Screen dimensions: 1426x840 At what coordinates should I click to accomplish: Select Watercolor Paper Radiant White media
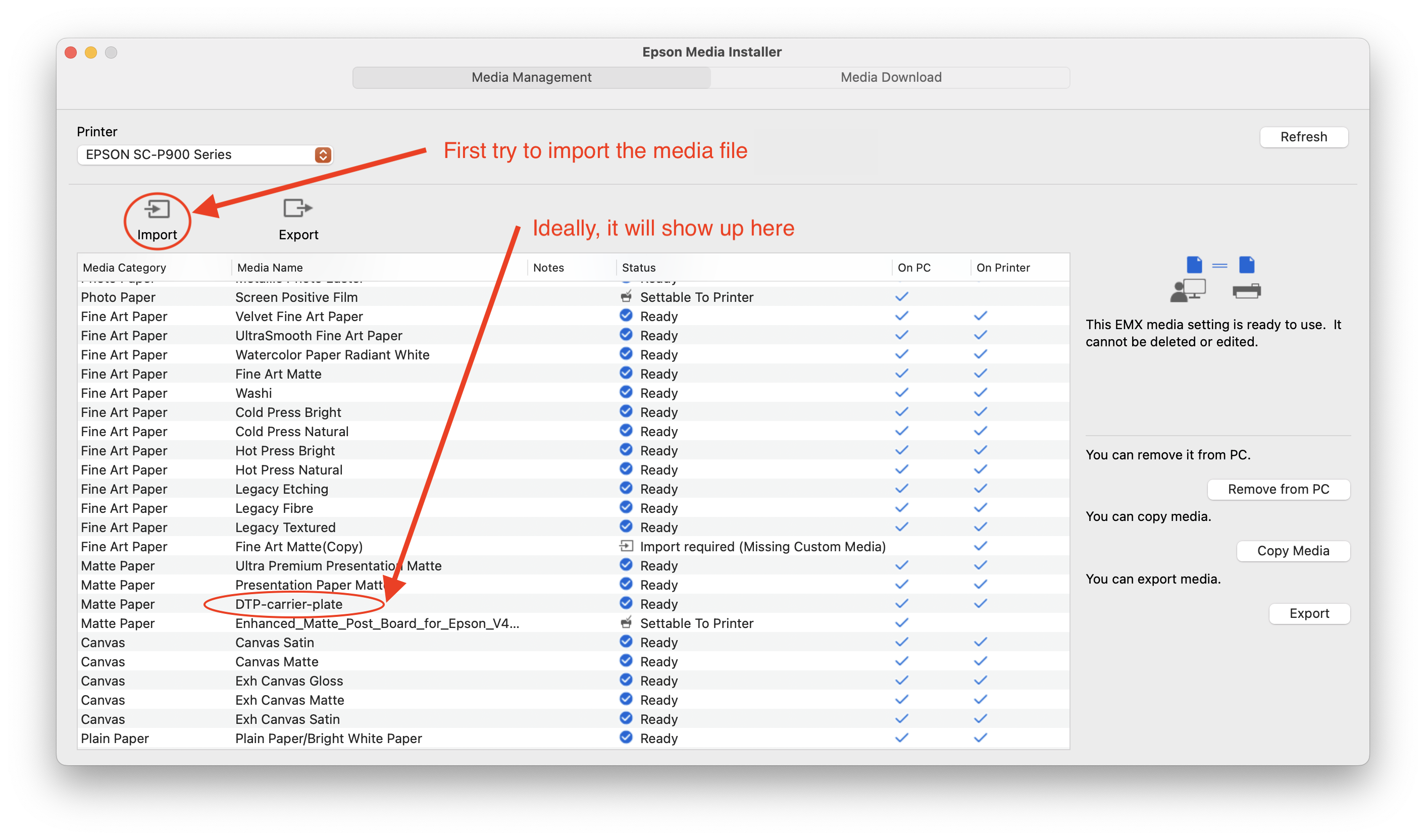(x=573, y=355)
